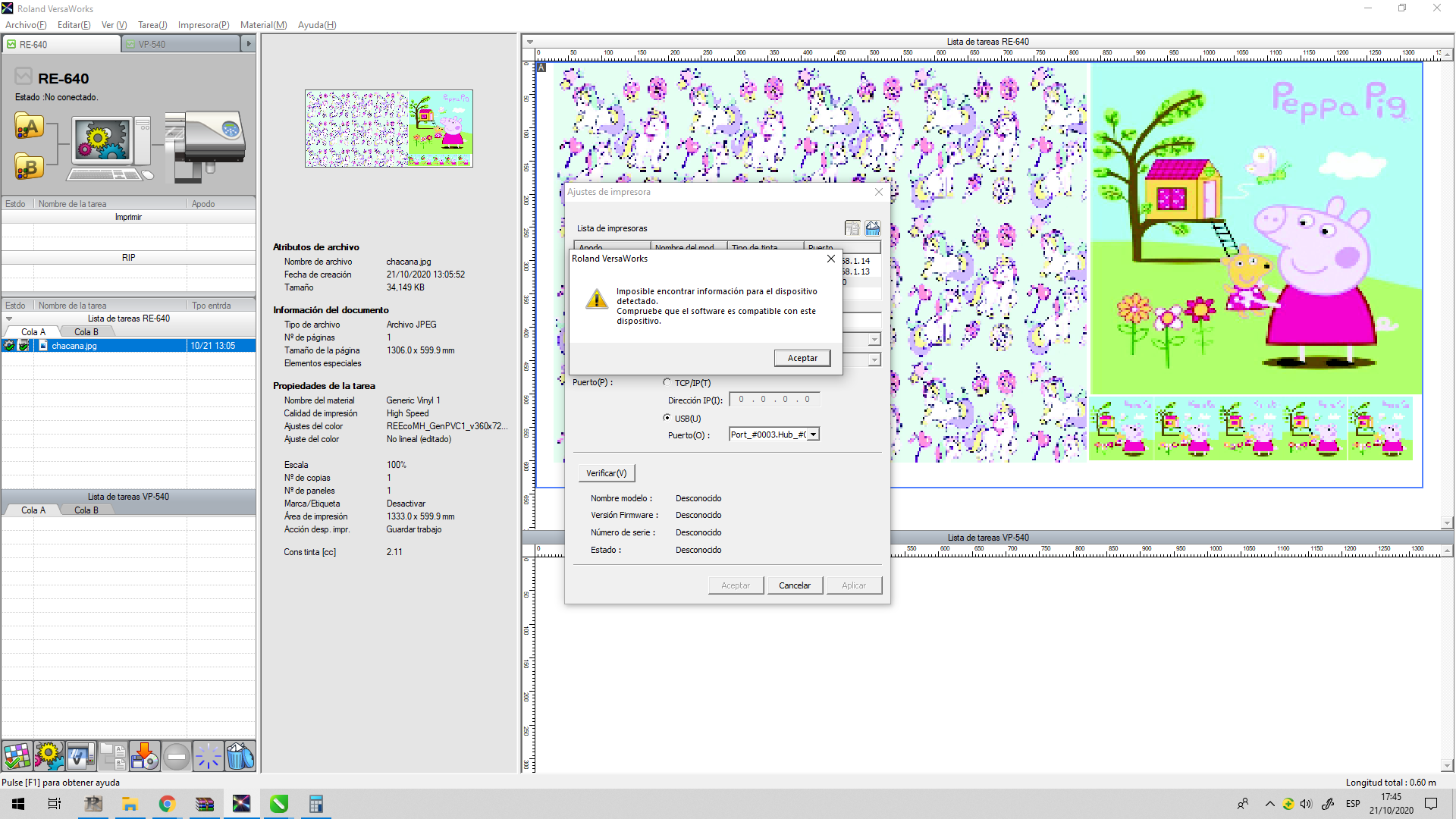Image resolution: width=1456 pixels, height=819 pixels.
Task: Switch to the RE-640 printer tab
Action: point(61,44)
